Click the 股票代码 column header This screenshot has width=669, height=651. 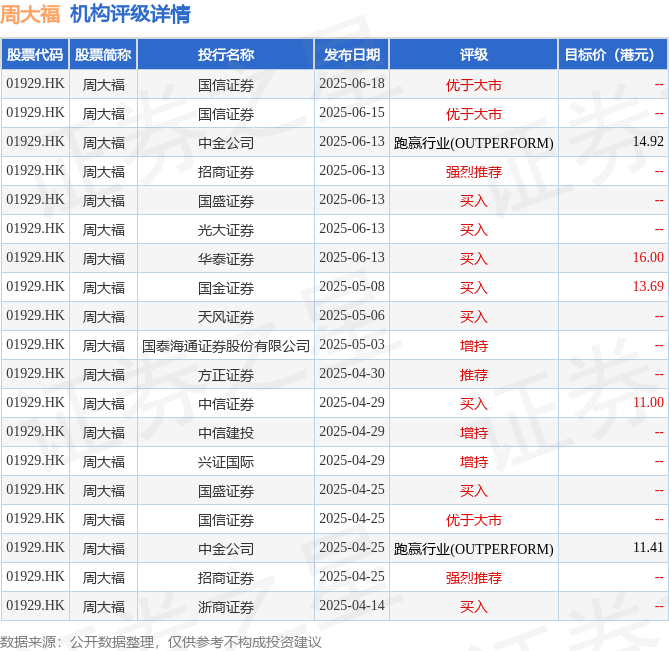click(x=35, y=55)
